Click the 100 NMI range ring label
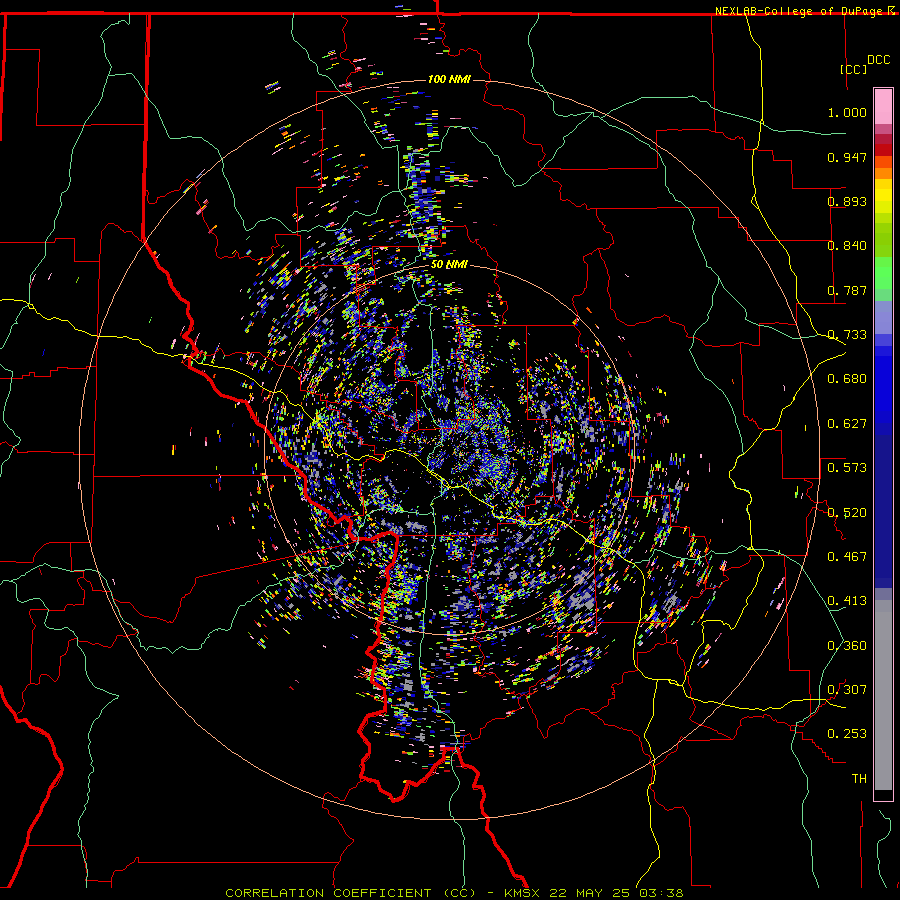The height and width of the screenshot is (900, 900). [449, 79]
